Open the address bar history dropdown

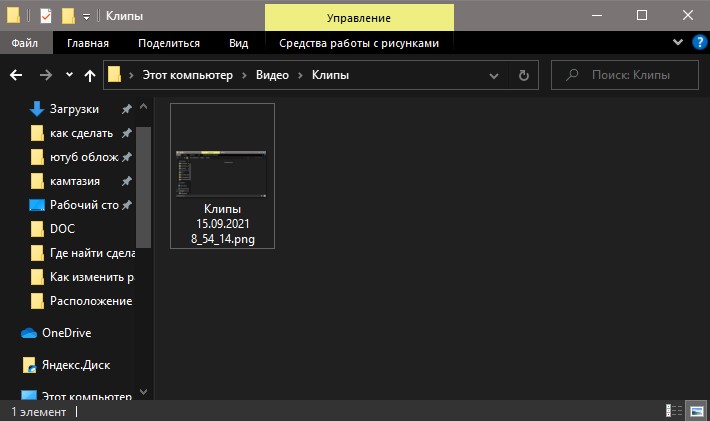point(494,76)
